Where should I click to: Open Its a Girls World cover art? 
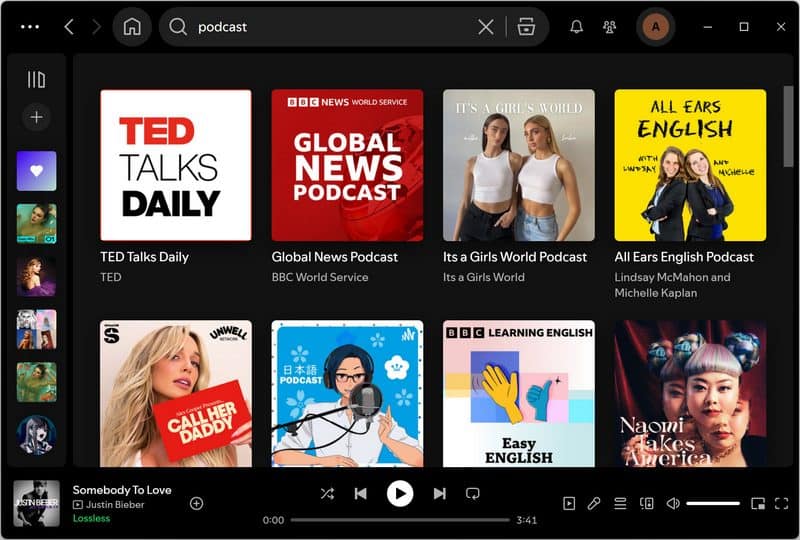pyautogui.click(x=519, y=165)
